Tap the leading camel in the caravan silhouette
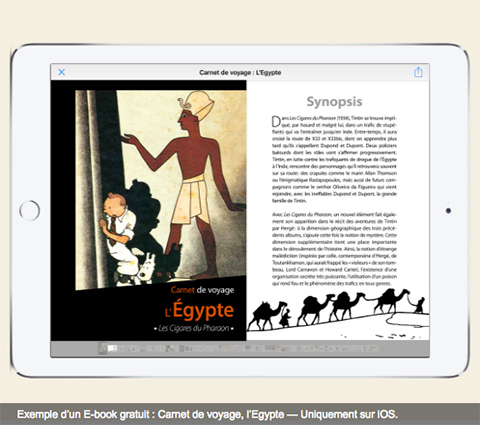This screenshot has height=425, width=480. pos(391,300)
